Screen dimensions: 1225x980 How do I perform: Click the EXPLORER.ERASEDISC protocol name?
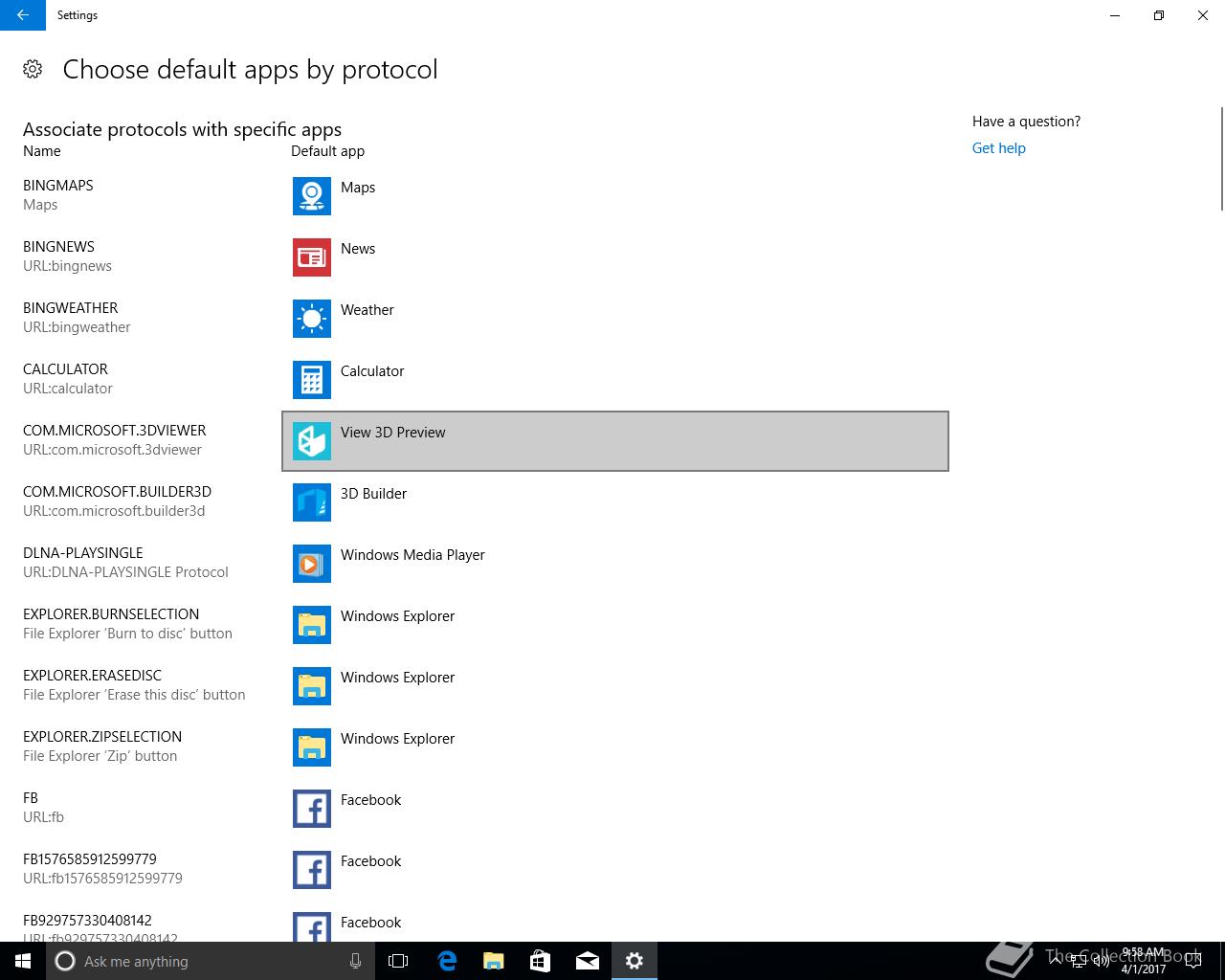click(92, 676)
